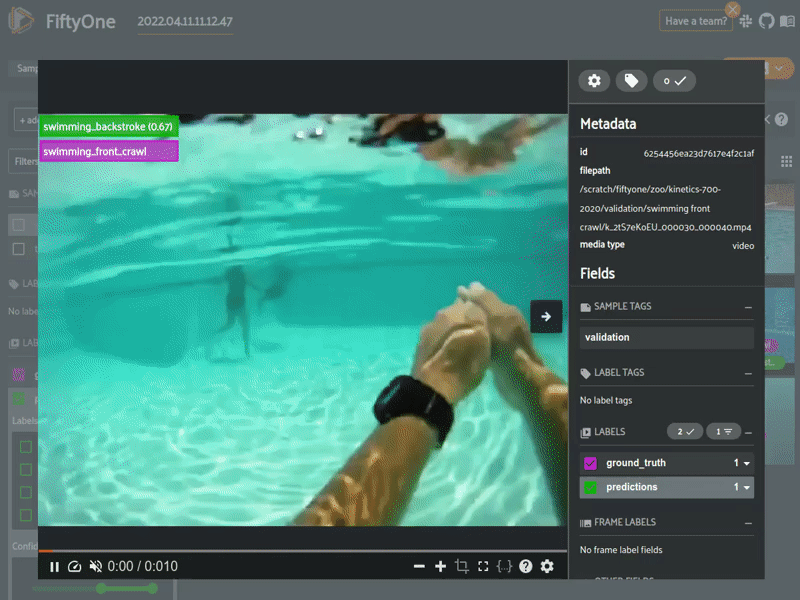The width and height of the screenshot is (800, 600).
Task: Click the Fields heading
Action: coord(597,274)
